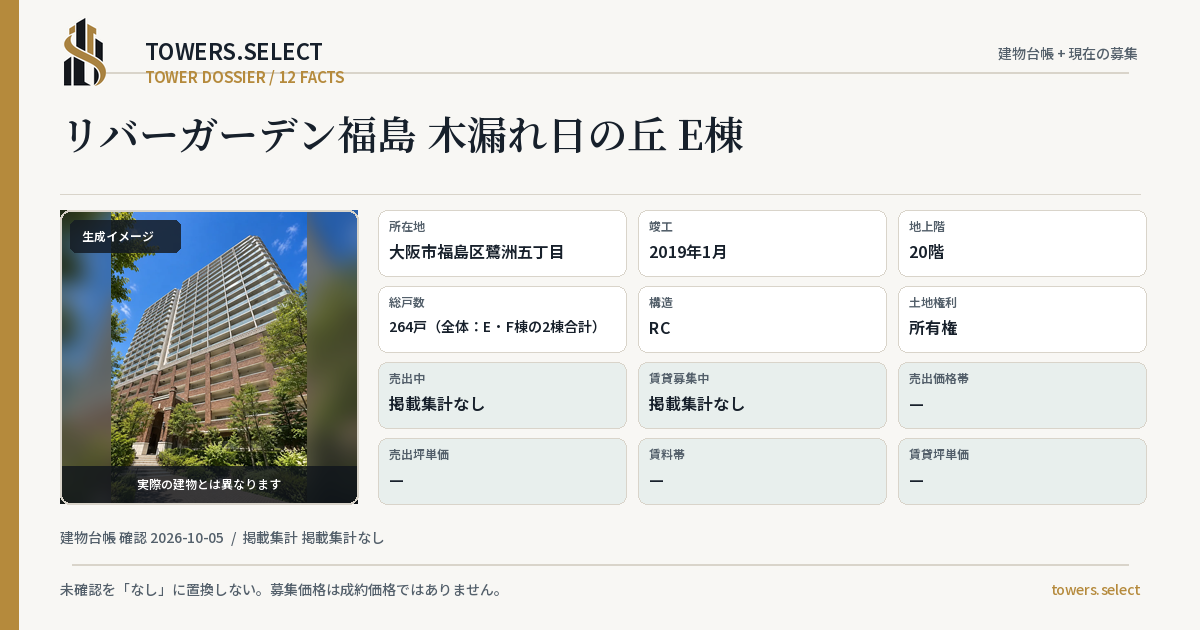Click the 建物台帳 確認 2026-10-05 footer text

point(142,538)
